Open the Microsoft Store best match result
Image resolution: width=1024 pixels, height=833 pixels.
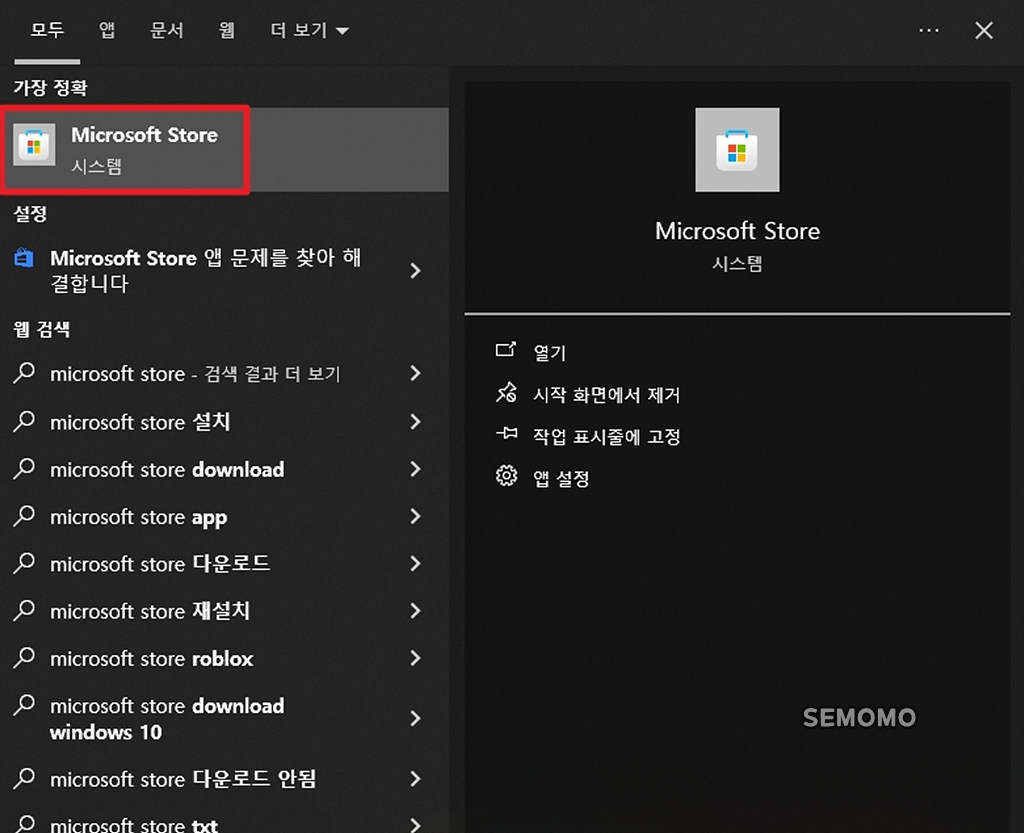tap(224, 149)
